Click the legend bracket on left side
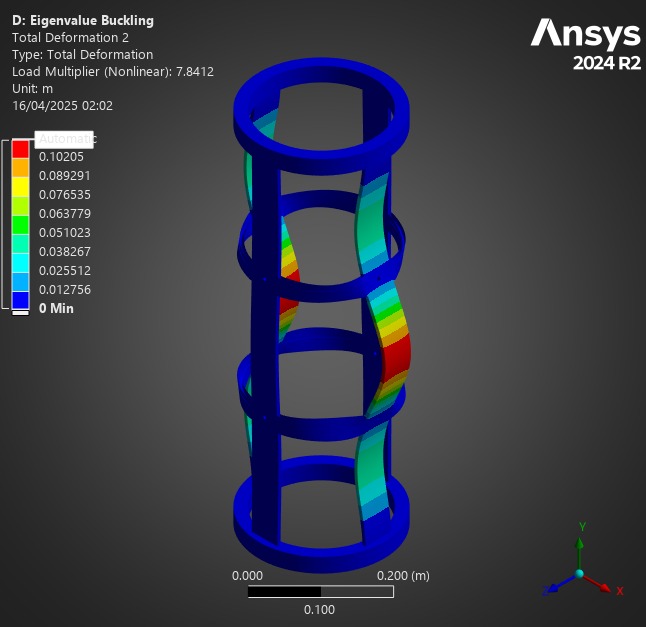Viewport: 646px width, 627px height. pos(5,225)
